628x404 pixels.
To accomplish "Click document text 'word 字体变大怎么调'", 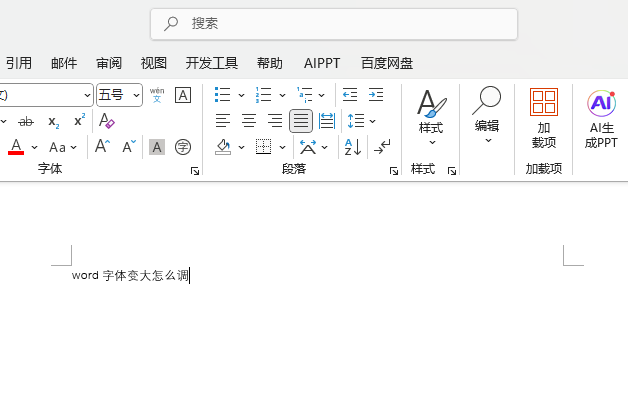I will pyautogui.click(x=130, y=275).
